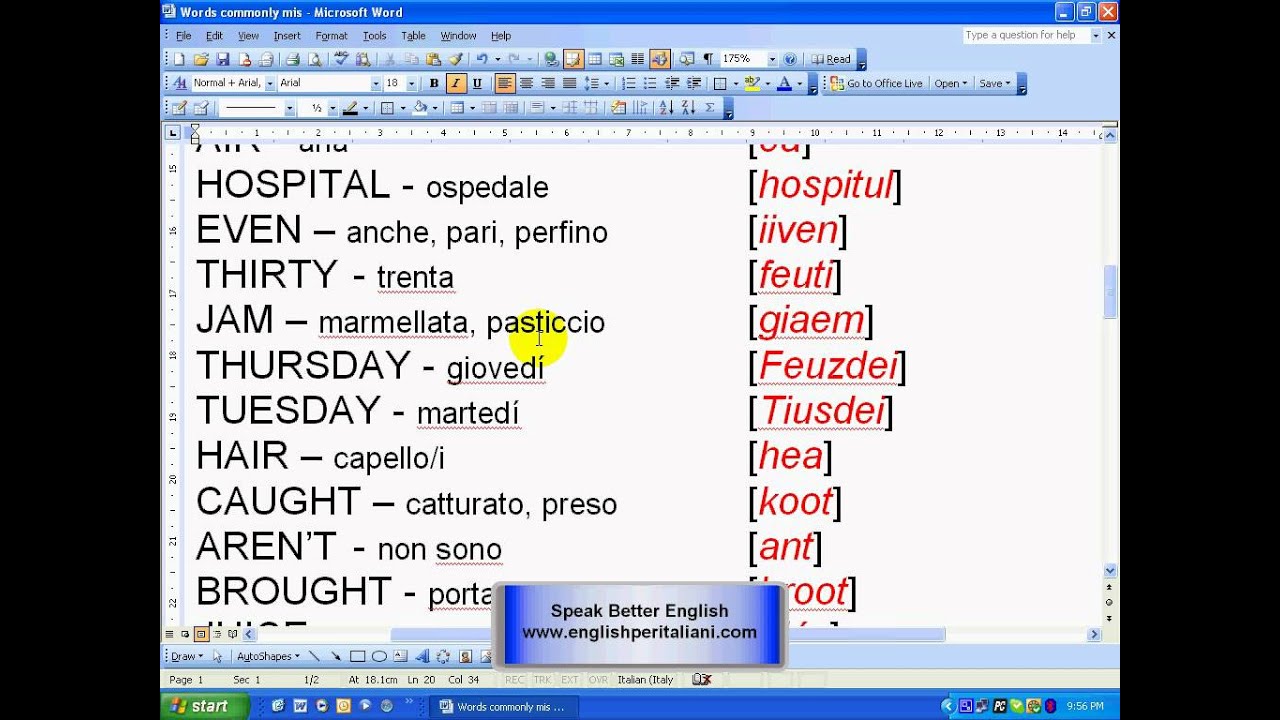The height and width of the screenshot is (720, 1280).
Task: Click the Bullets list icon
Action: click(650, 83)
